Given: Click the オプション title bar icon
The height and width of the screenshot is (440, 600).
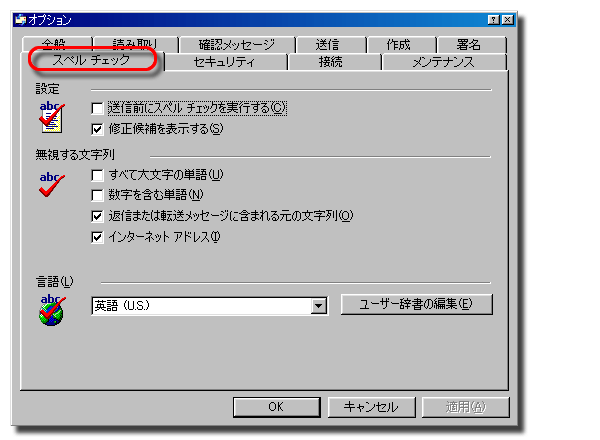Looking at the screenshot, I should 20,20.
